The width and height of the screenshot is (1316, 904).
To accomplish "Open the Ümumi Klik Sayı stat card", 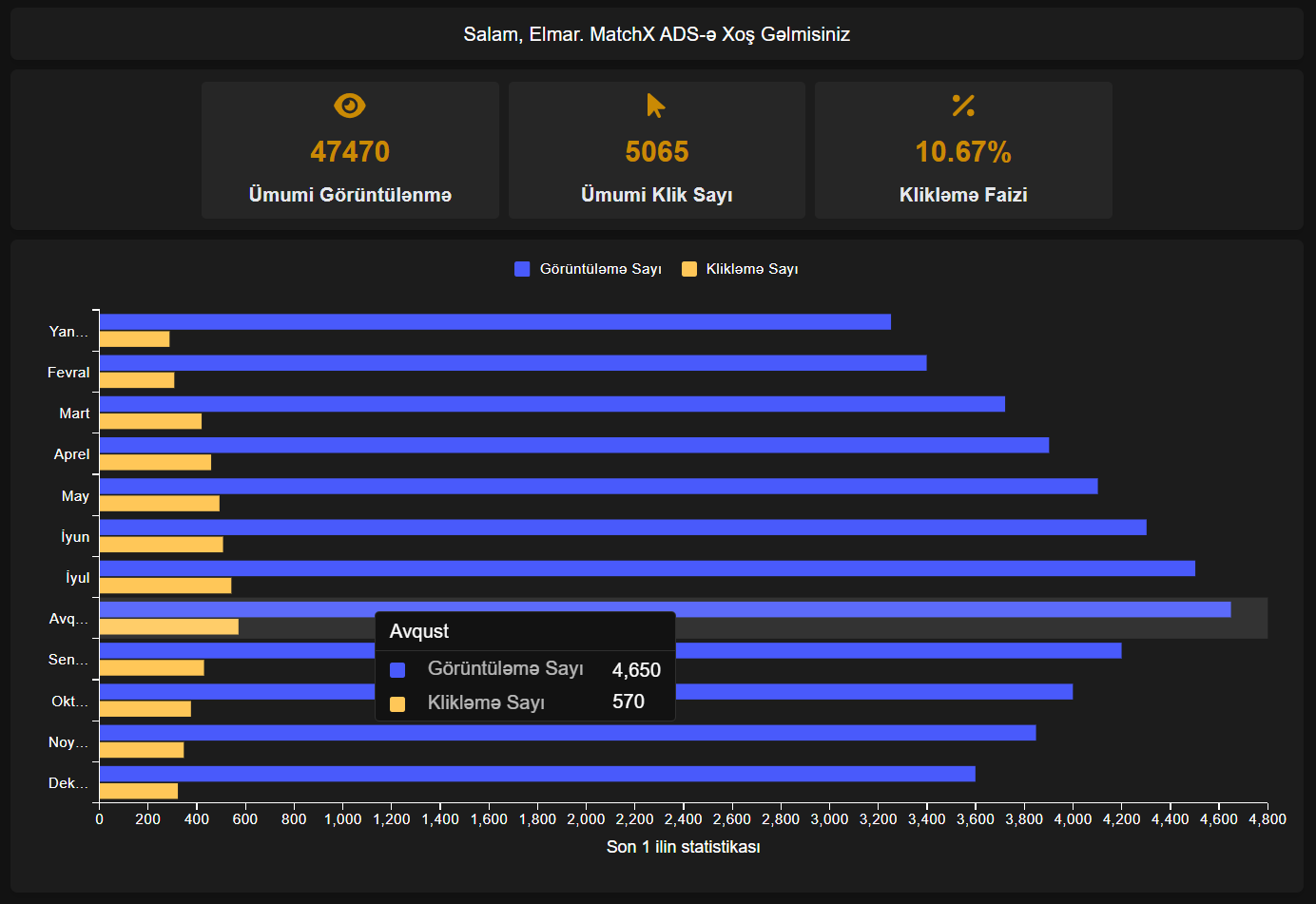I will 656,150.
